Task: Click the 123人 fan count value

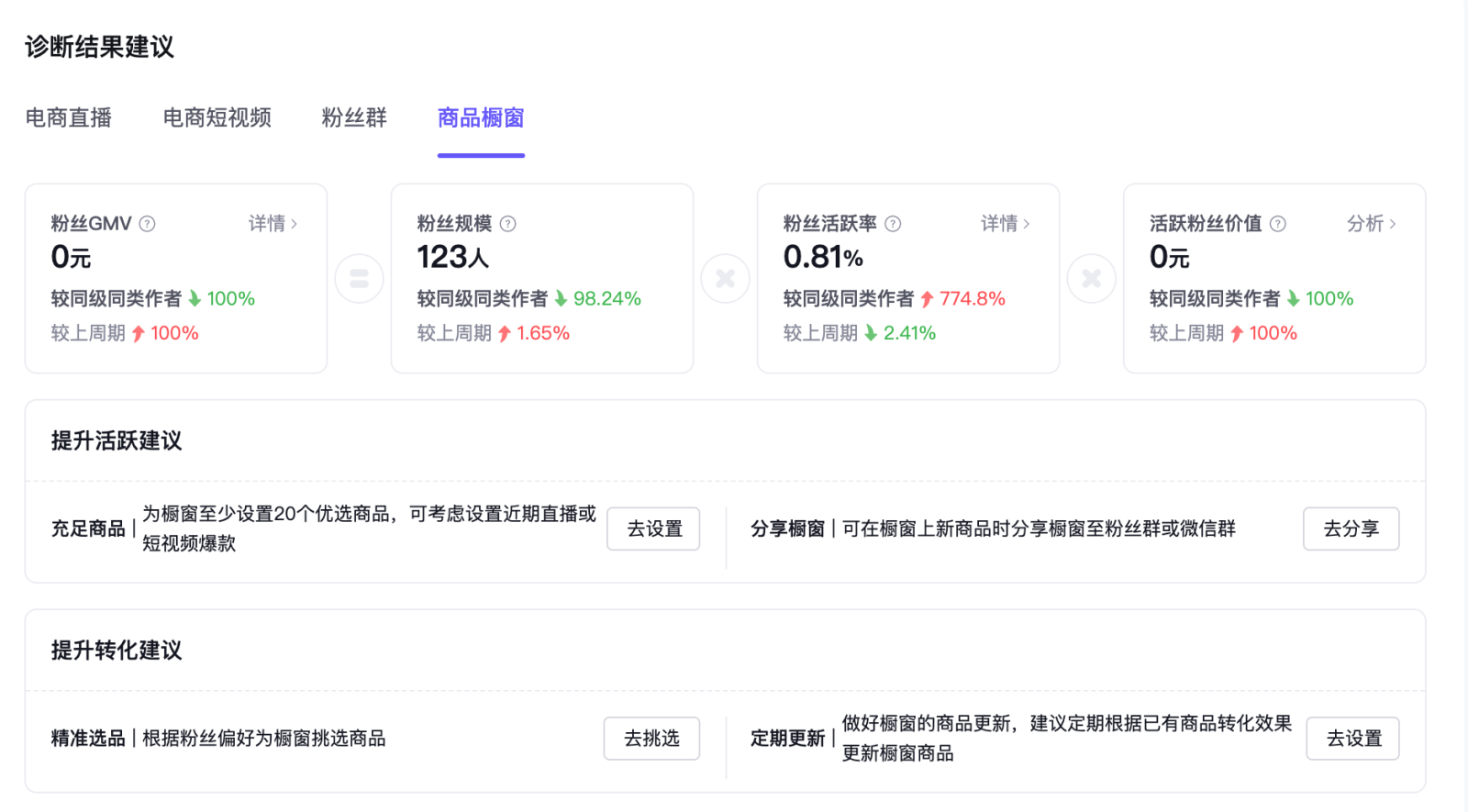Action: pos(452,258)
